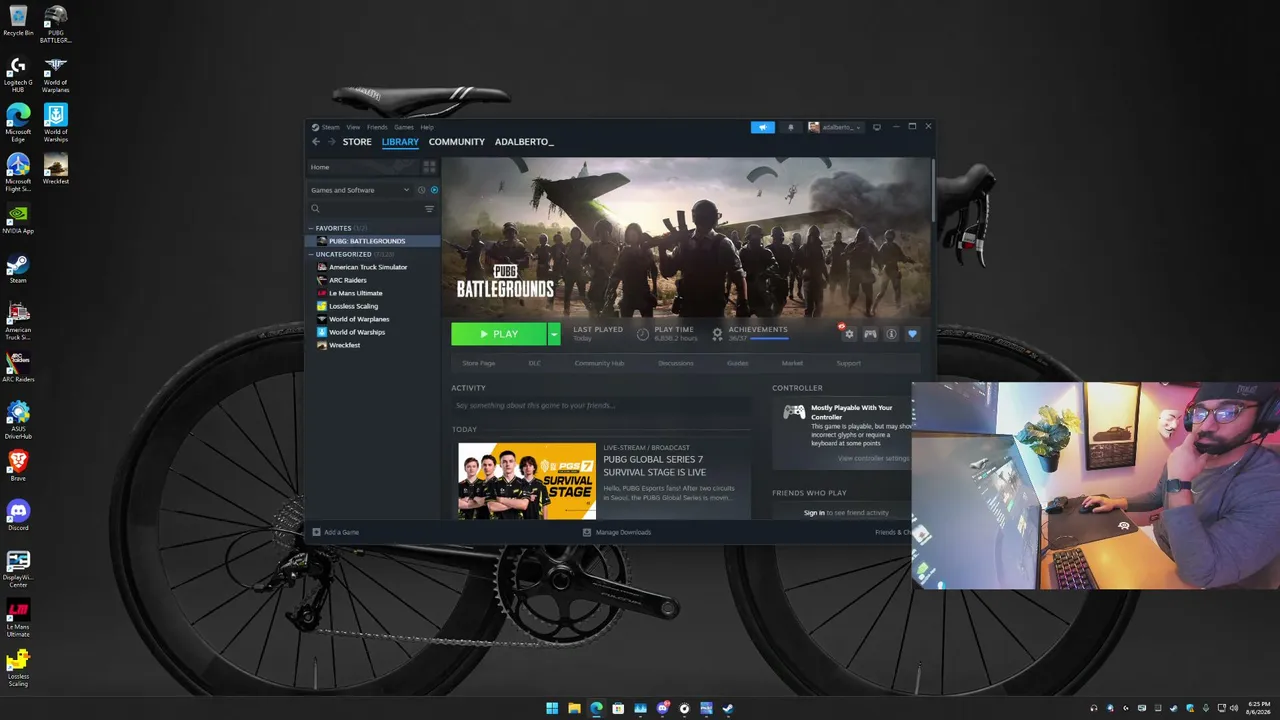This screenshot has height=720, width=1280.
Task: Open the Support link
Action: (x=848, y=363)
